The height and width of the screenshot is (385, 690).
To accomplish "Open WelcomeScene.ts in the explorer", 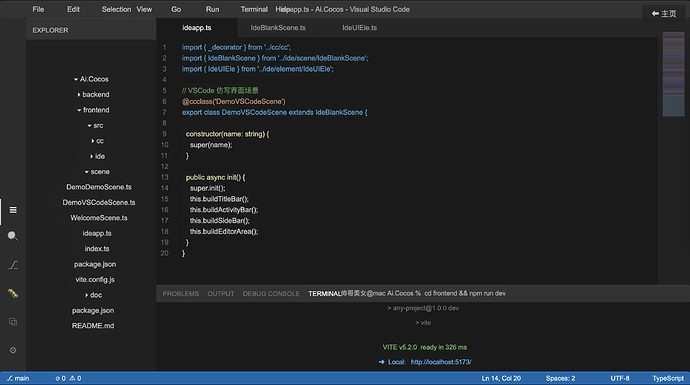I will (99, 218).
